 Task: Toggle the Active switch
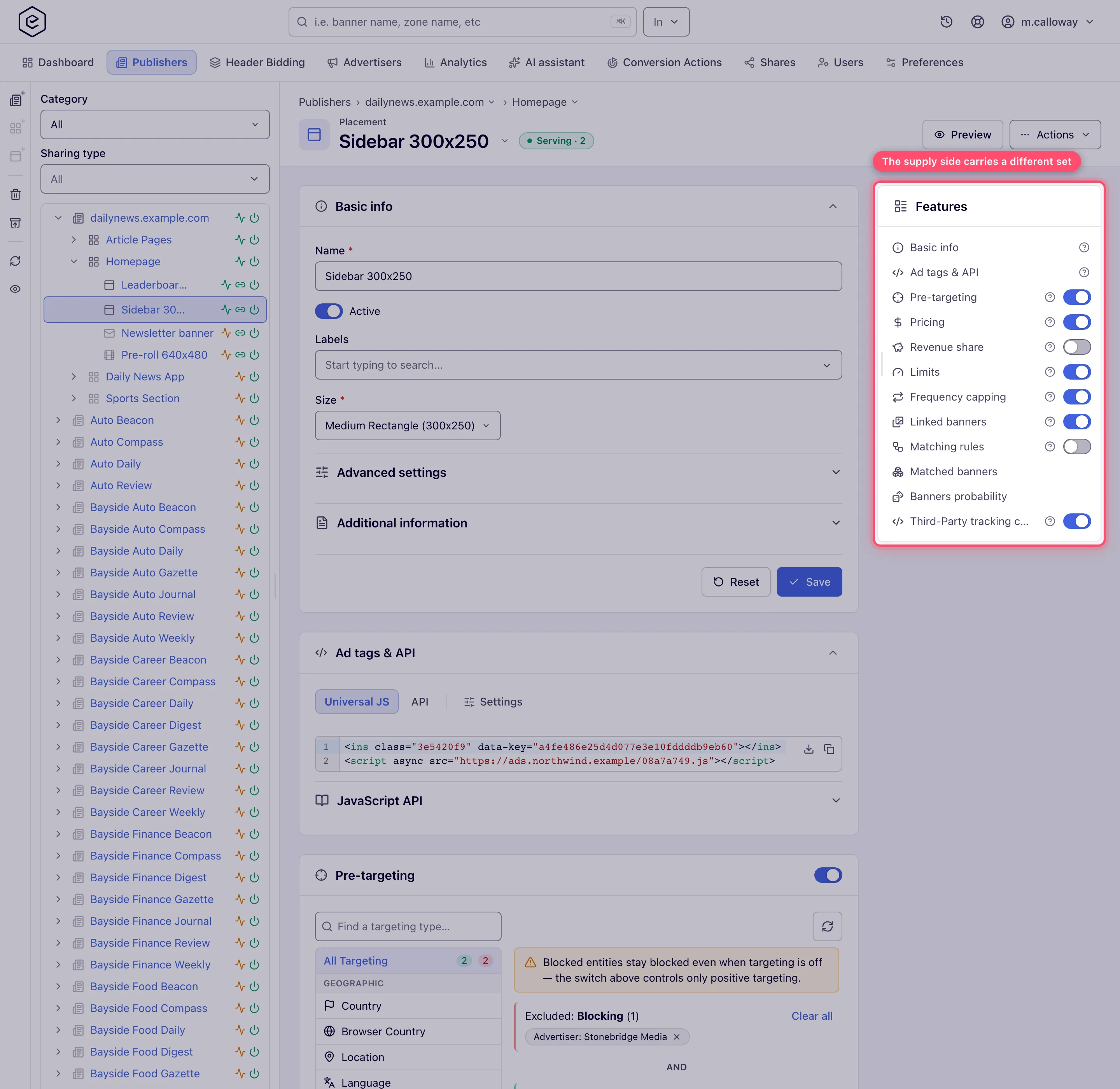pyautogui.click(x=329, y=311)
